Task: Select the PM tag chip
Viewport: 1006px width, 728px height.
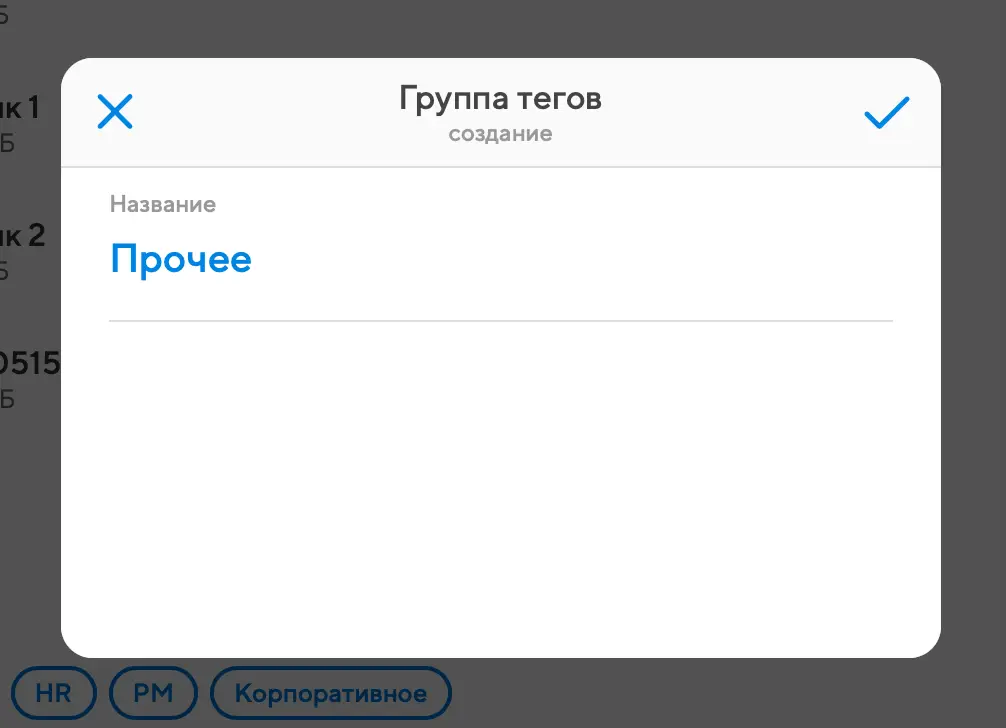Action: coord(153,693)
